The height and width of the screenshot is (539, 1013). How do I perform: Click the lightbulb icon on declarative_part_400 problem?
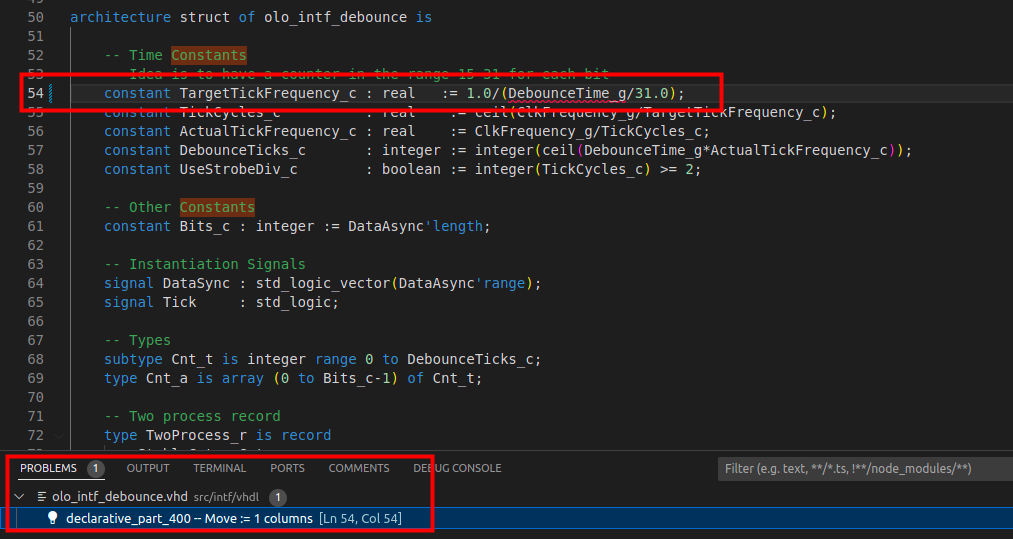(53, 518)
